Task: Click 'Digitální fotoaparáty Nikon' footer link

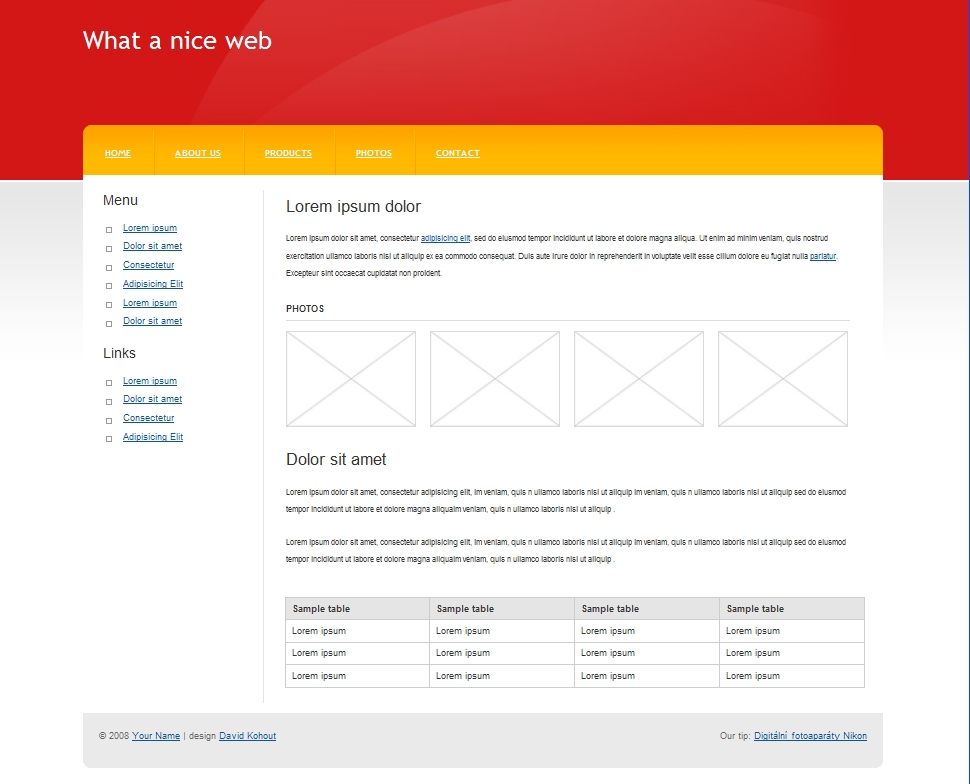Action: coord(810,736)
